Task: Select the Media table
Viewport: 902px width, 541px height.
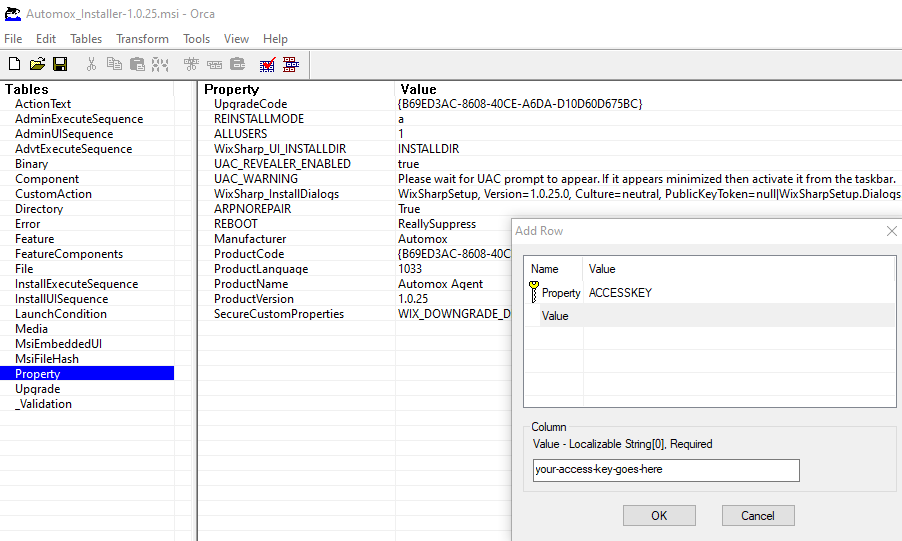Action: [x=32, y=328]
